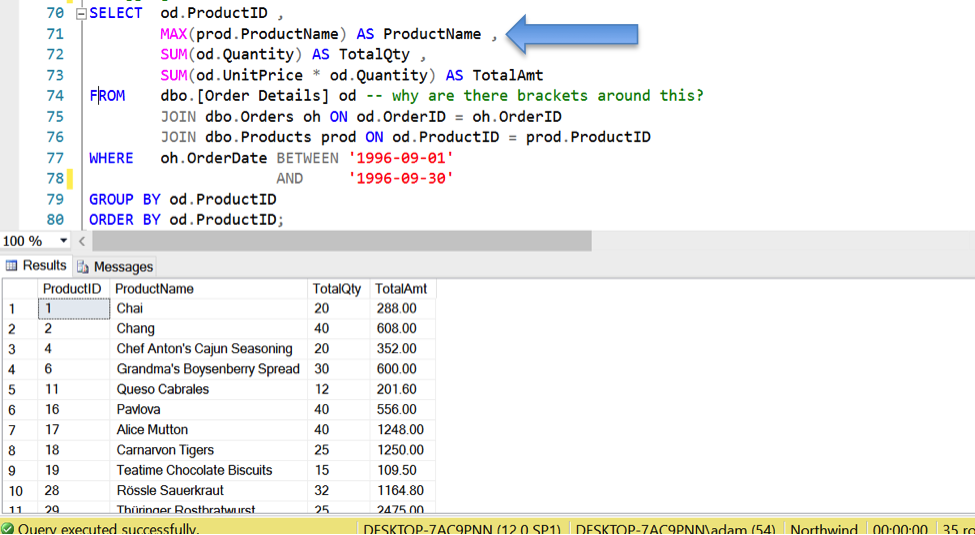
Task: Select the Queso Cabrales cell
Action: [208, 389]
